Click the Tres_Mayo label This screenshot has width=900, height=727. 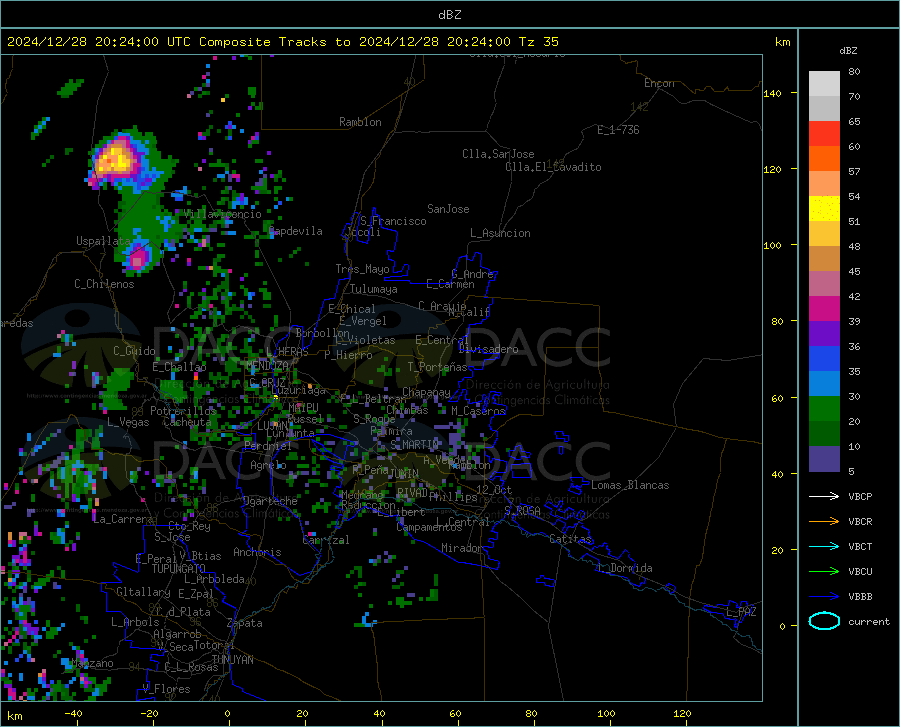tap(362, 269)
